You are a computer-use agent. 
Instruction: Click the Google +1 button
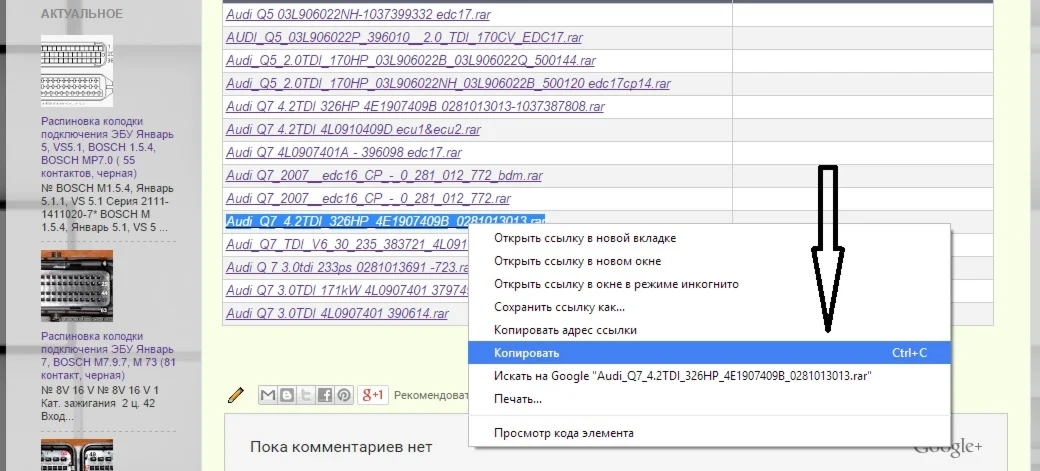[x=373, y=395]
